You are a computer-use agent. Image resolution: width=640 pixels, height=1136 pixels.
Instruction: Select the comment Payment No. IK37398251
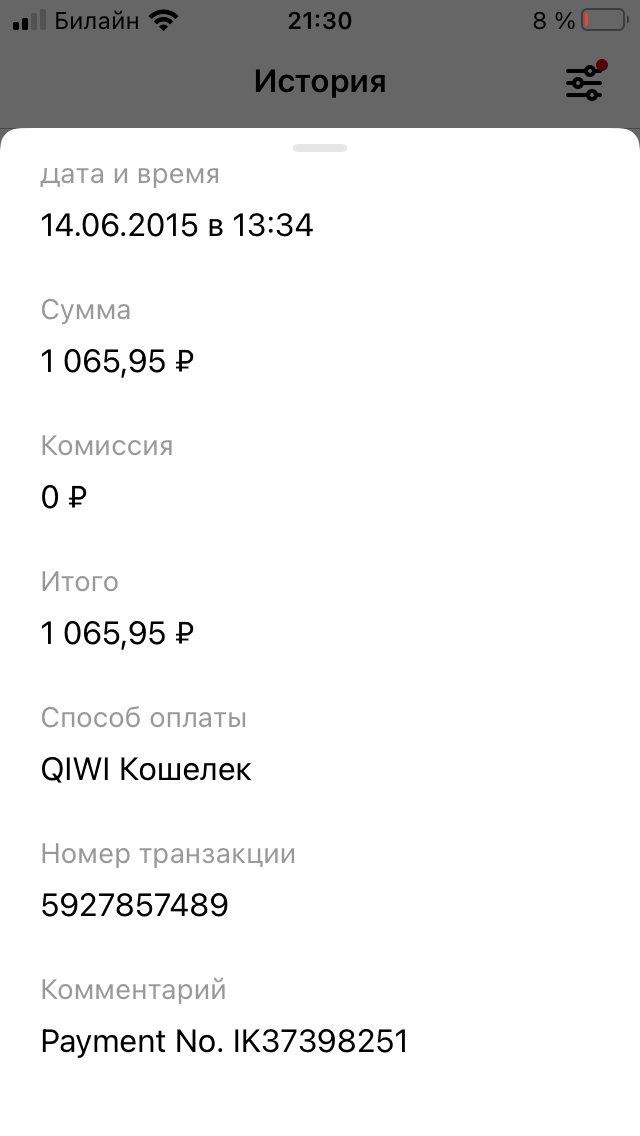[225, 1041]
